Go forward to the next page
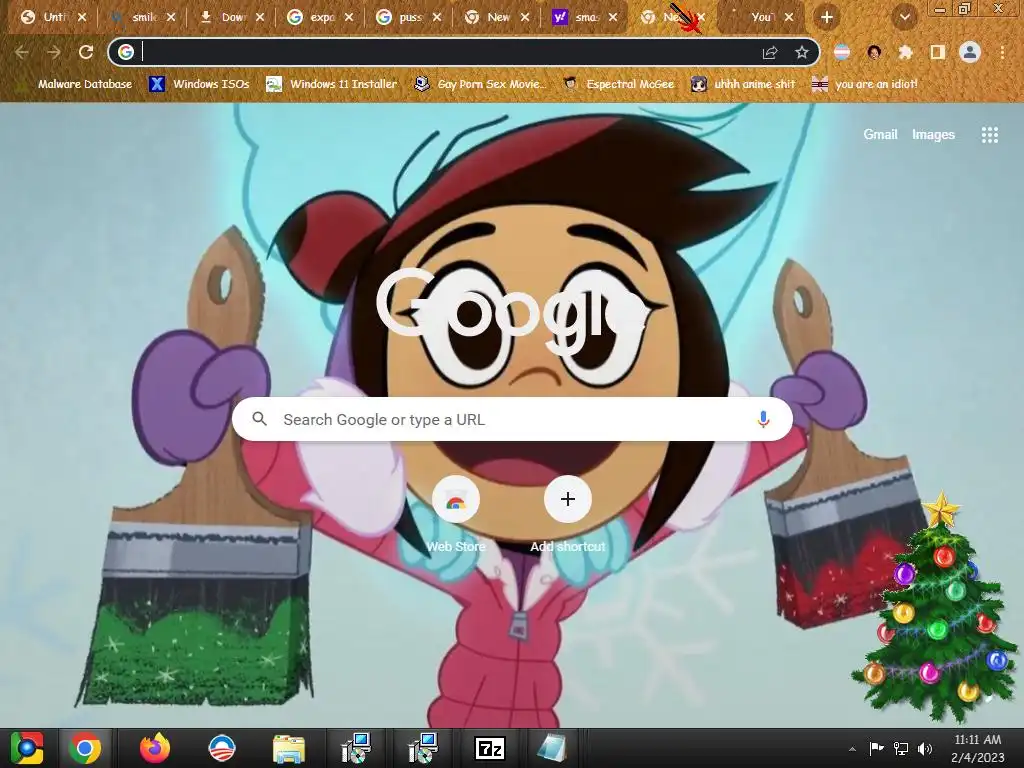Image resolution: width=1024 pixels, height=768 pixels. click(x=54, y=52)
